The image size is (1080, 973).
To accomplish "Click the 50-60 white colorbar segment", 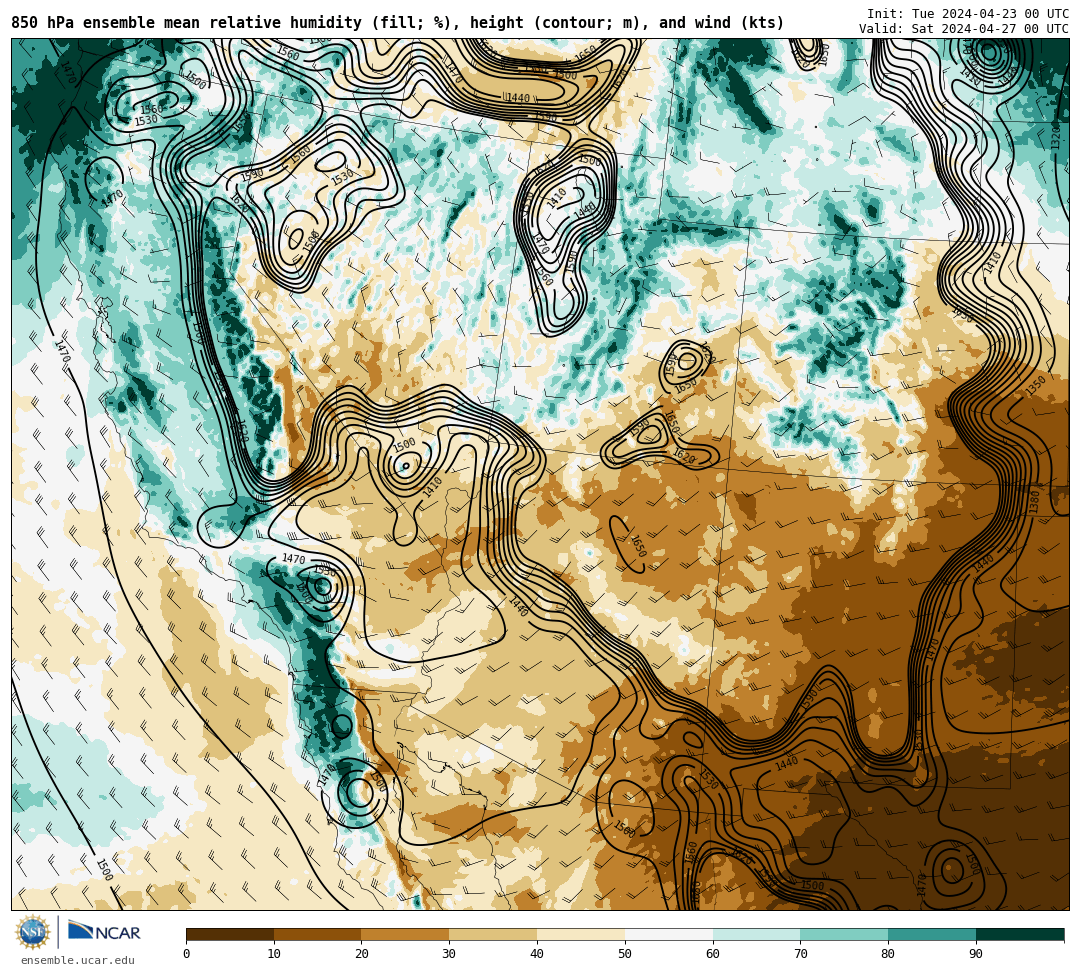I will point(669,934).
